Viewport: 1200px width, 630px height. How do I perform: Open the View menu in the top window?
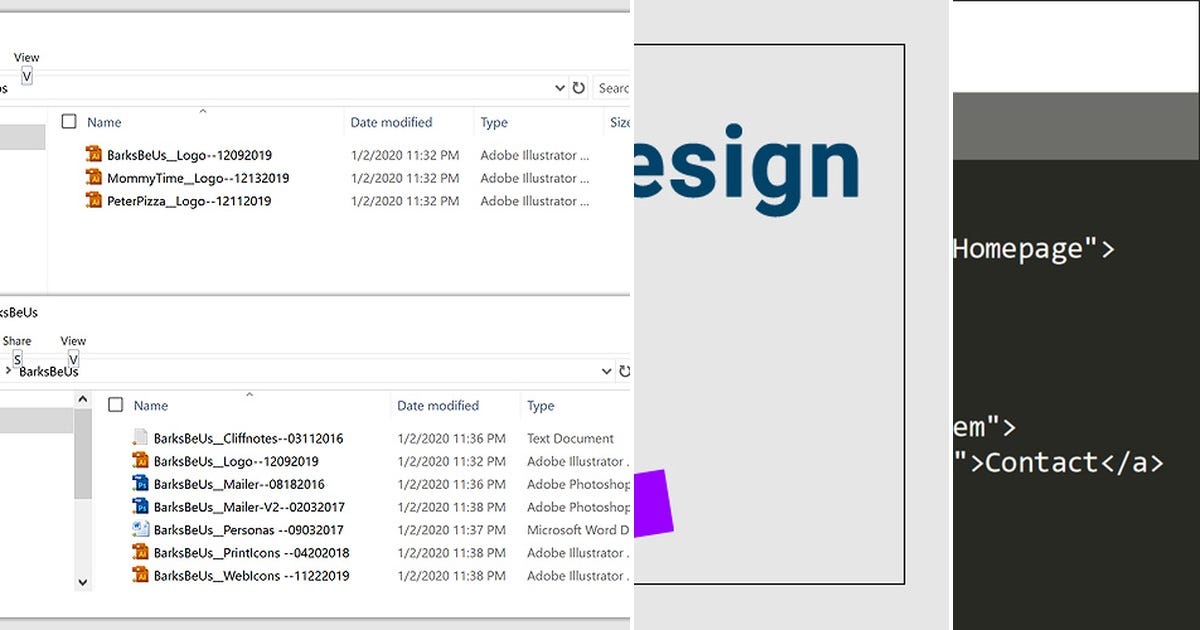26,57
